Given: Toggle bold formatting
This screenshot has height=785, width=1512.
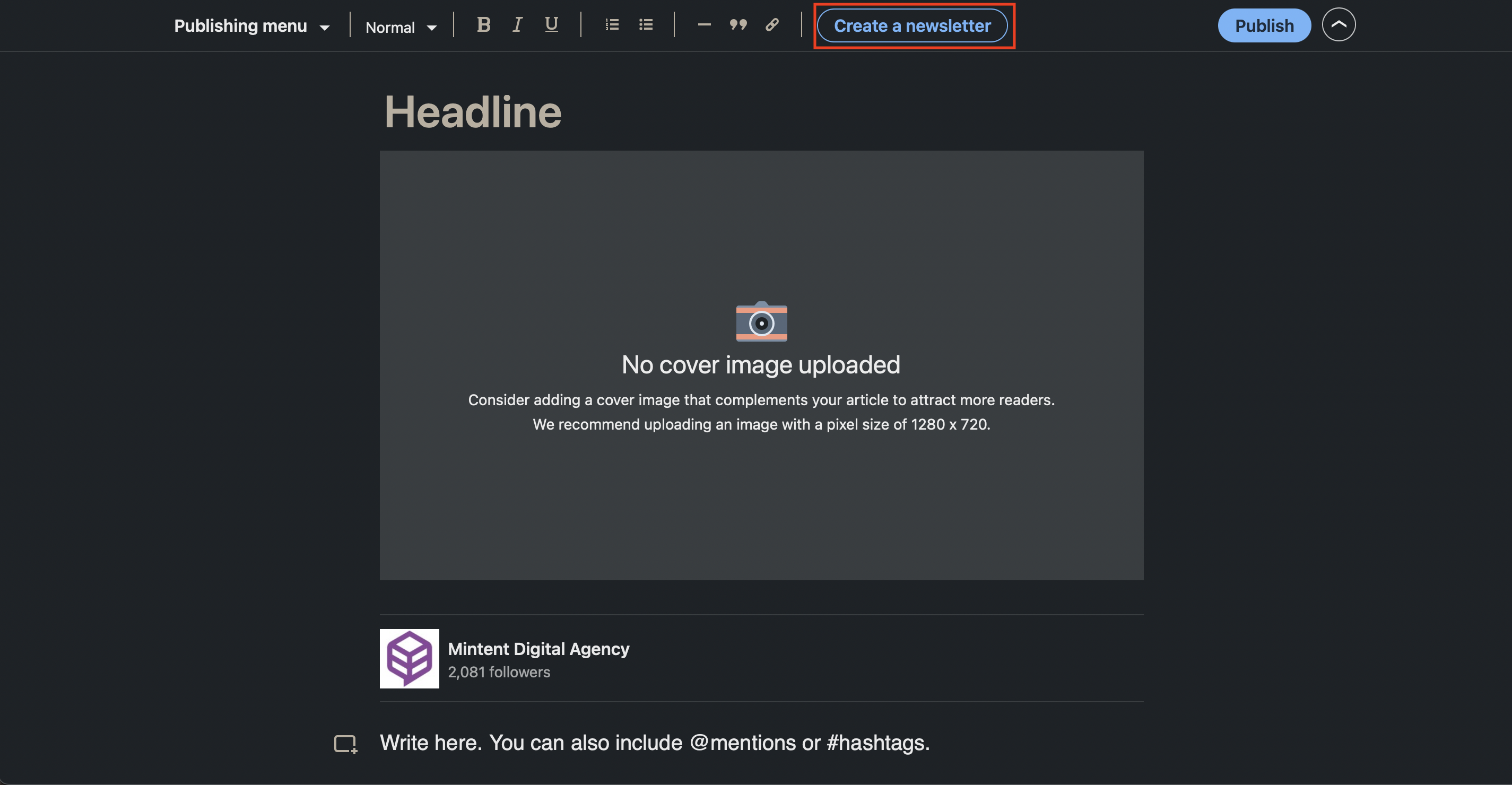Looking at the screenshot, I should (484, 24).
